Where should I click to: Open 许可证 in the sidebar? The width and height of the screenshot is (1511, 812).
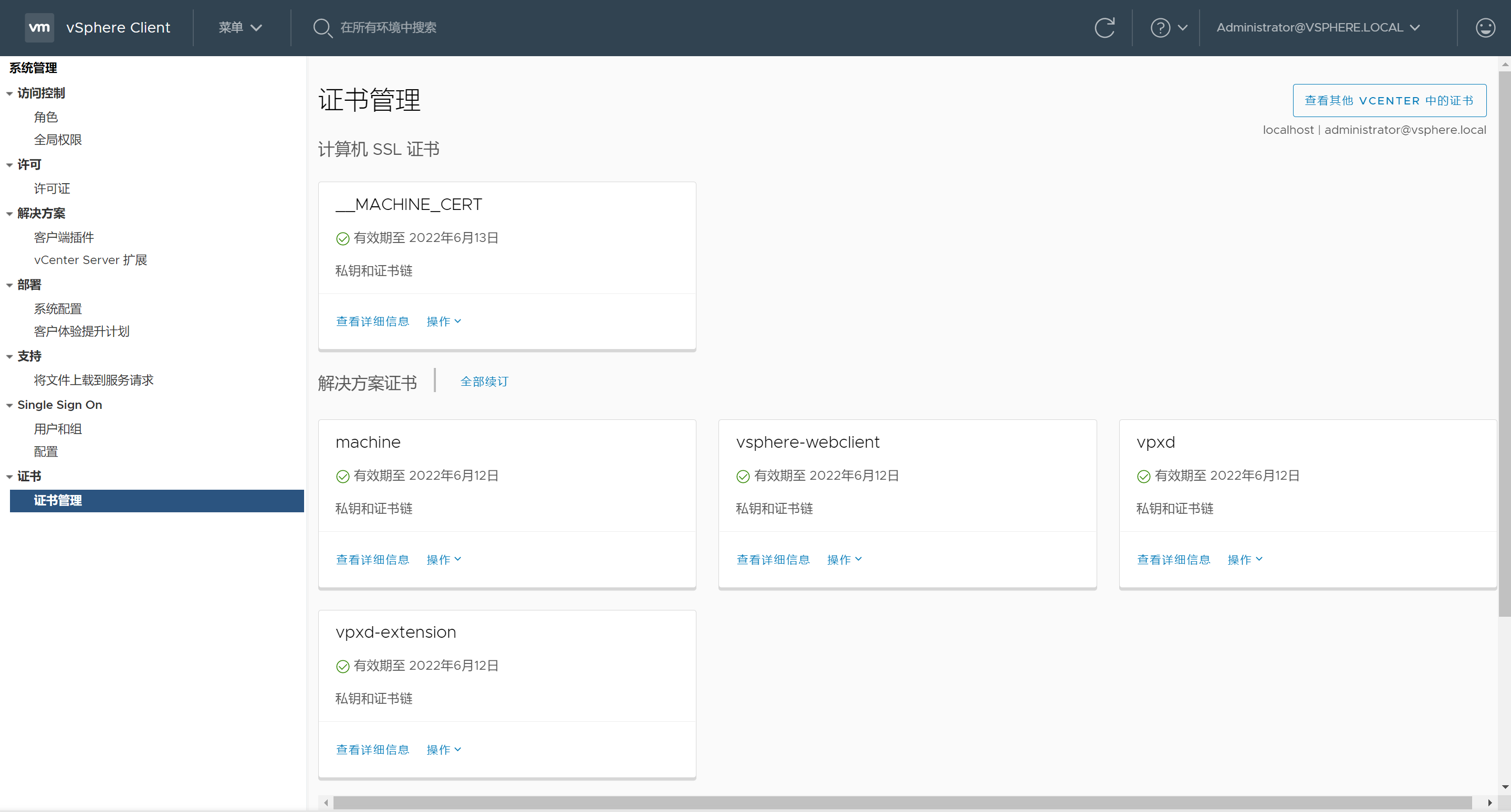coord(51,189)
